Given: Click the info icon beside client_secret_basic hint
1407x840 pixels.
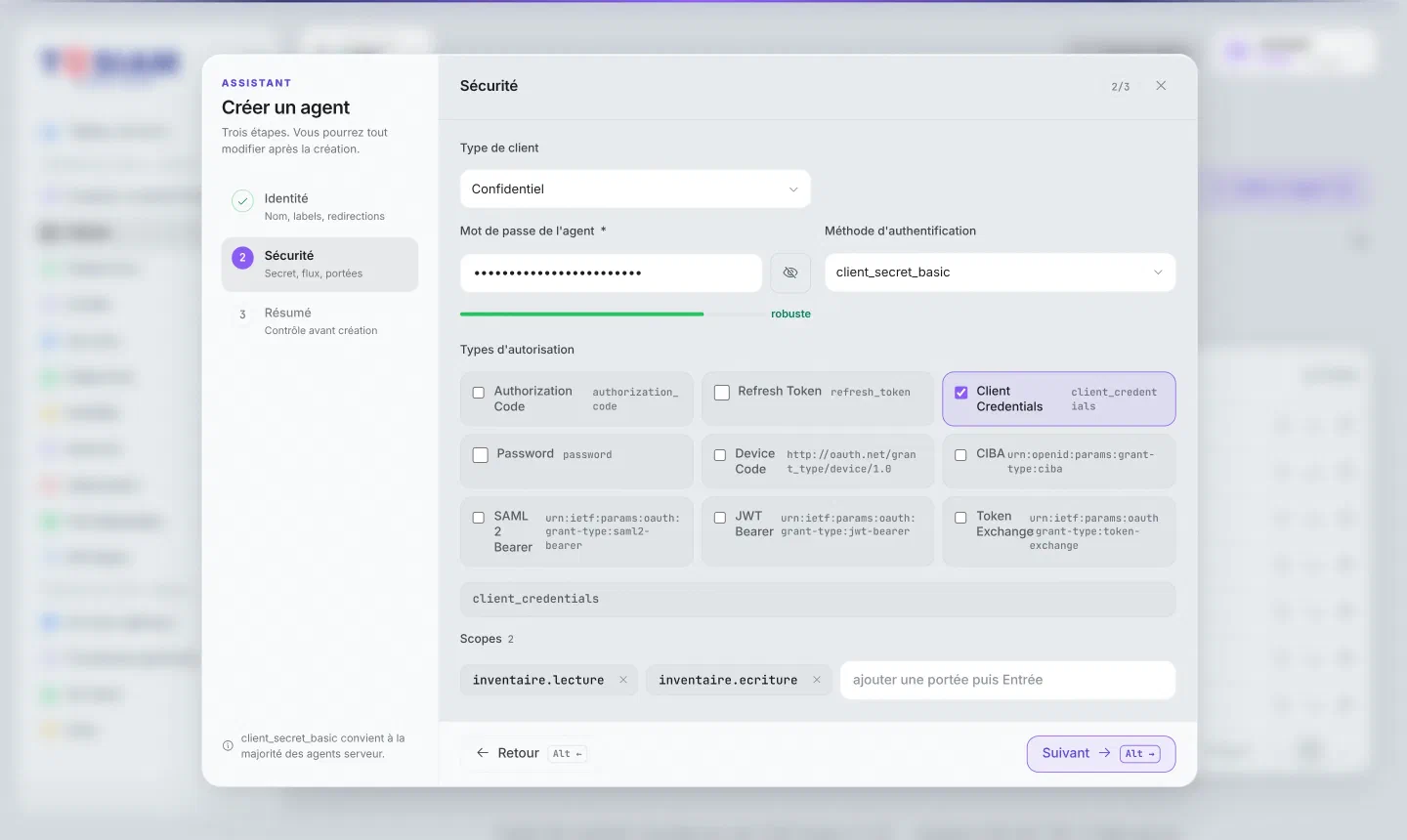Looking at the screenshot, I should click(228, 746).
